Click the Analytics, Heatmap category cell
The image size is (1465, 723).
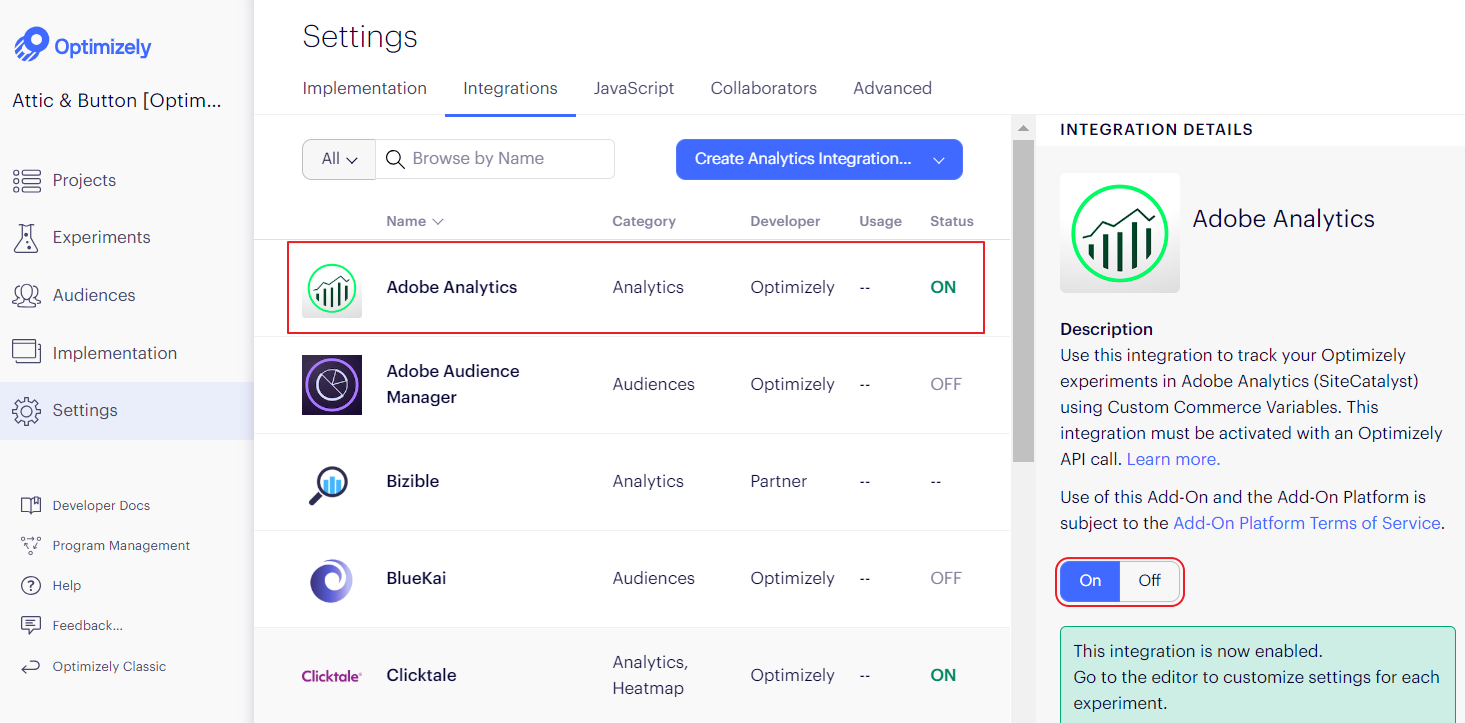[x=650, y=675]
